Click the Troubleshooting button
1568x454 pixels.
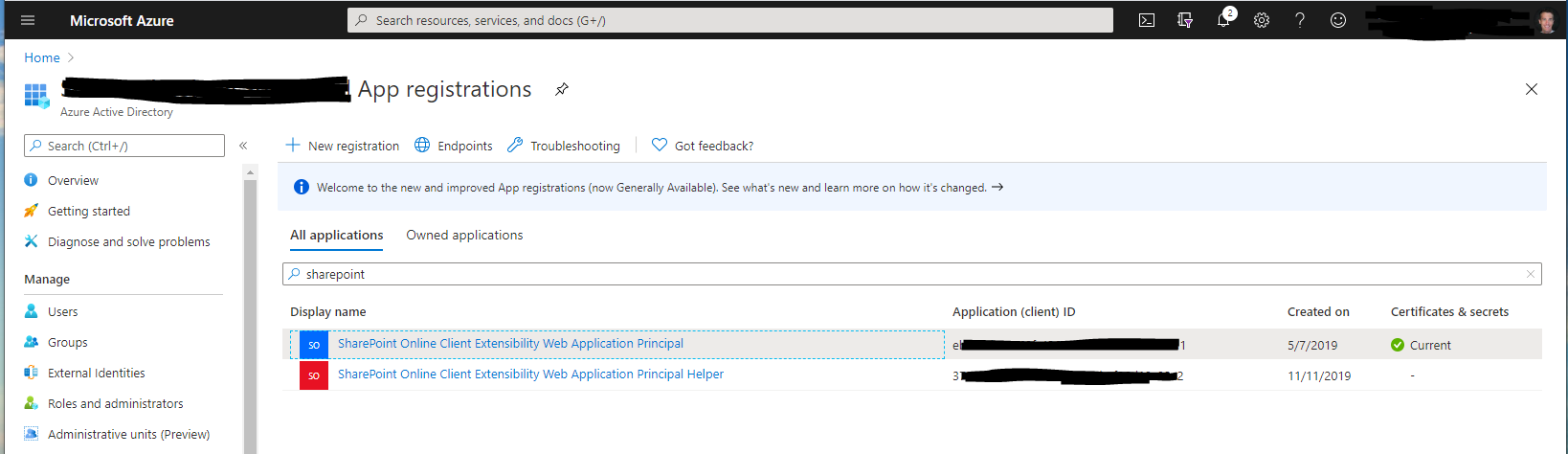[x=564, y=146]
